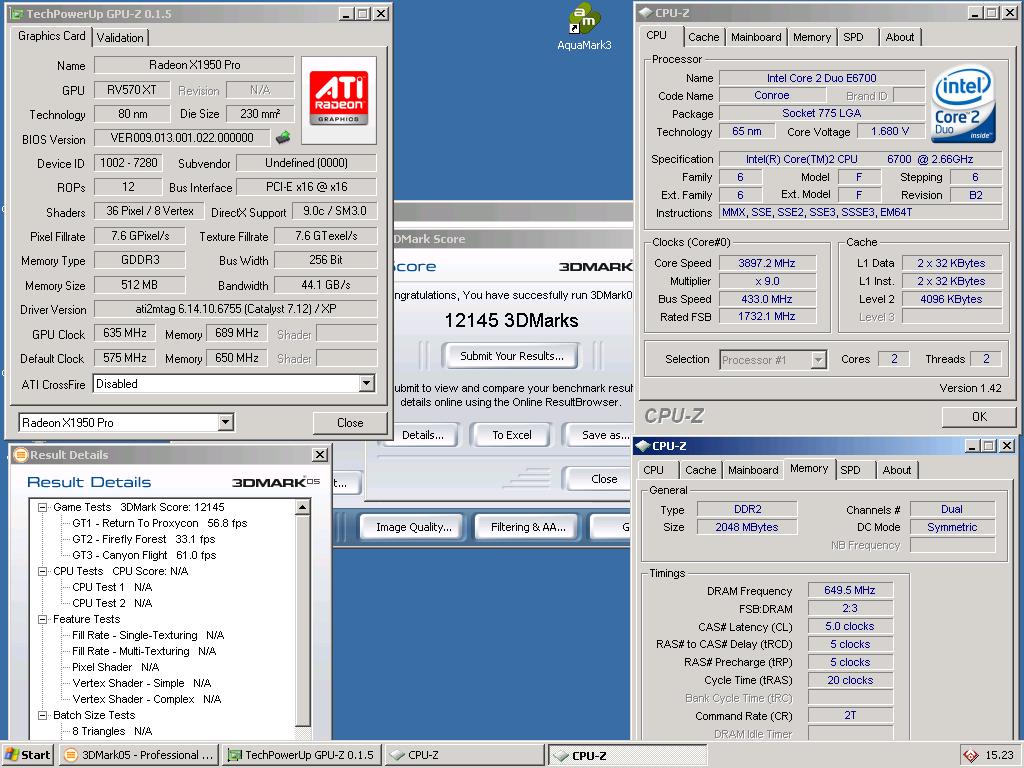The image size is (1024, 768).
Task: Open the Details button in 3DMark score
Action: click(423, 435)
